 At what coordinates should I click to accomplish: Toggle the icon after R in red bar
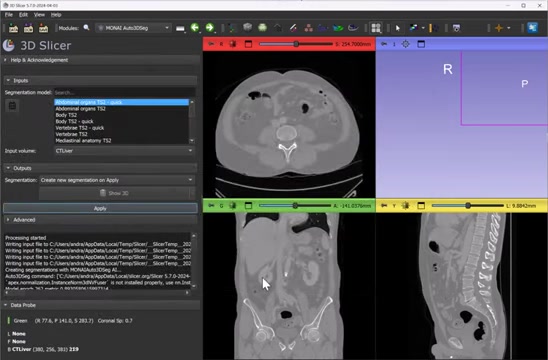click(x=232, y=44)
